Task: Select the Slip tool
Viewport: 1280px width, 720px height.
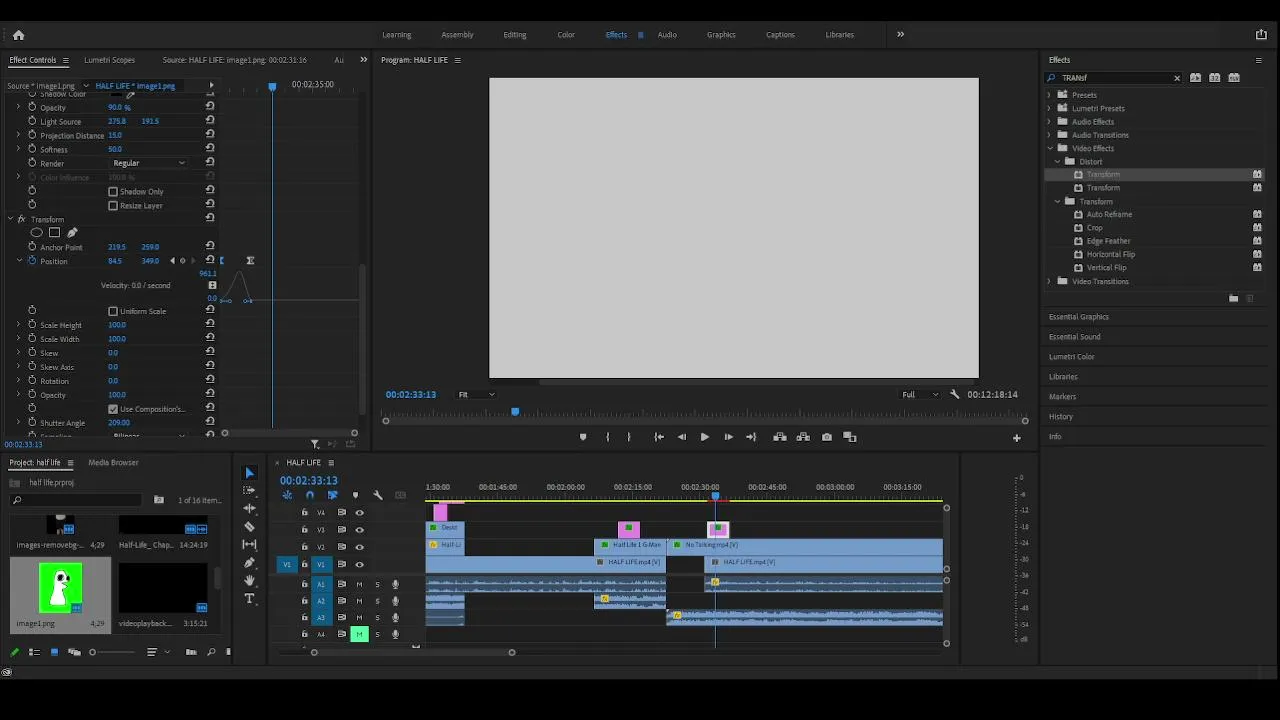Action: coord(250,544)
